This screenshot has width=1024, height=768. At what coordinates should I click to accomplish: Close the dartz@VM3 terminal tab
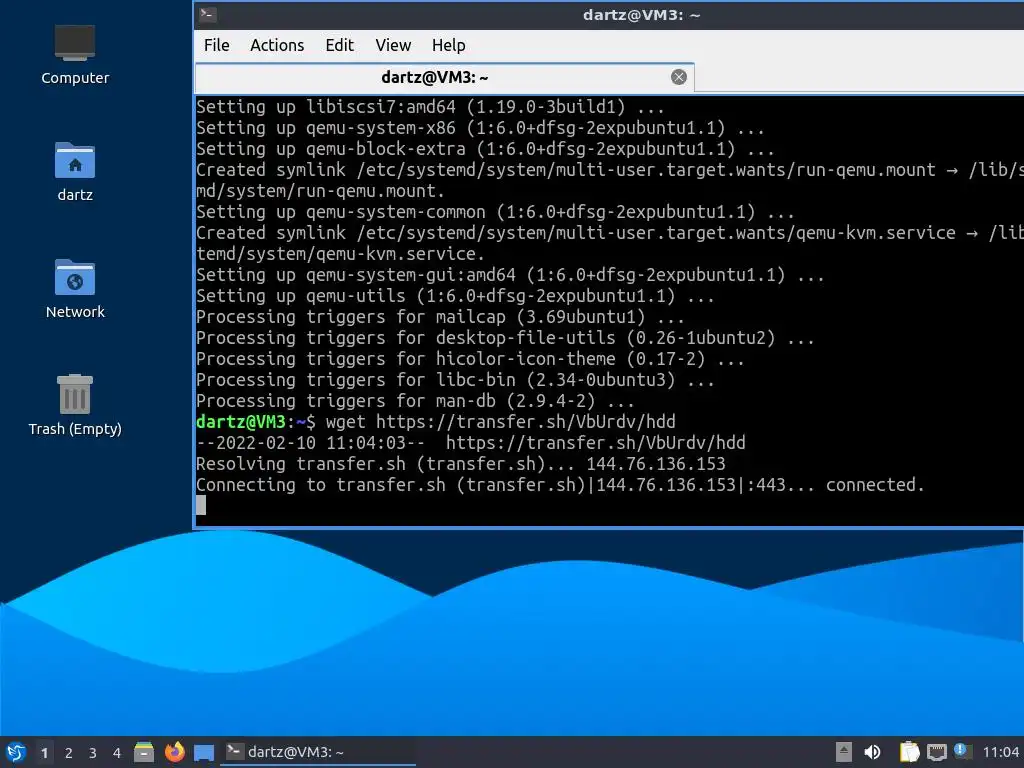pos(679,77)
